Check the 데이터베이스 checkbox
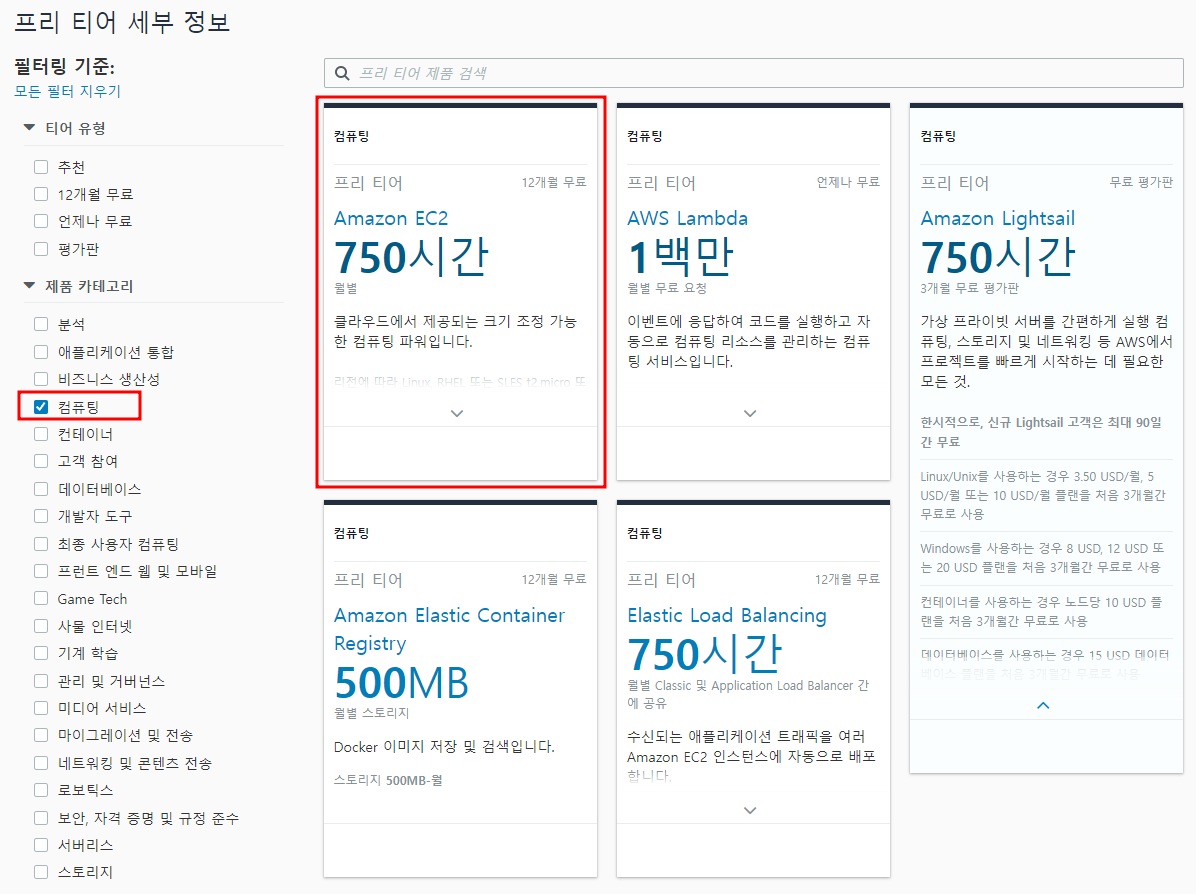 pos(41,489)
